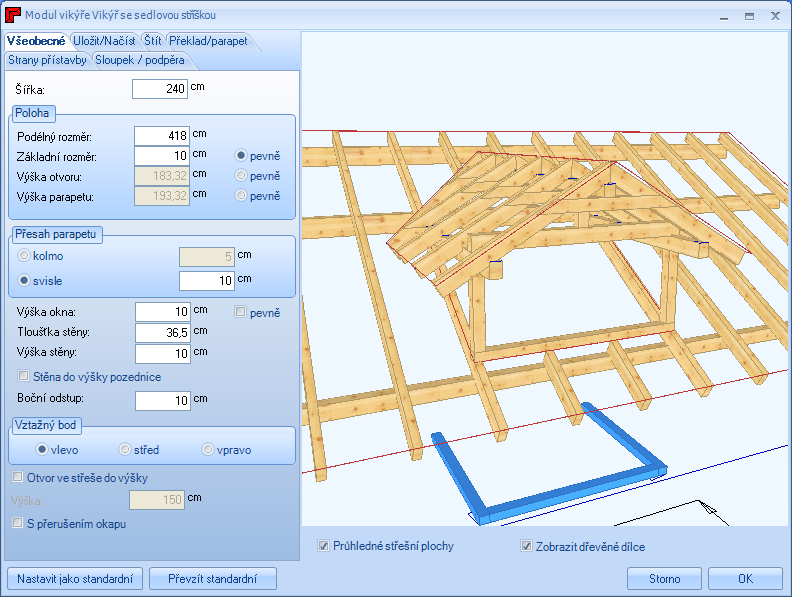This screenshot has height=597, width=792.
Task: Select vlevo reference point radio
Action: click(42, 449)
